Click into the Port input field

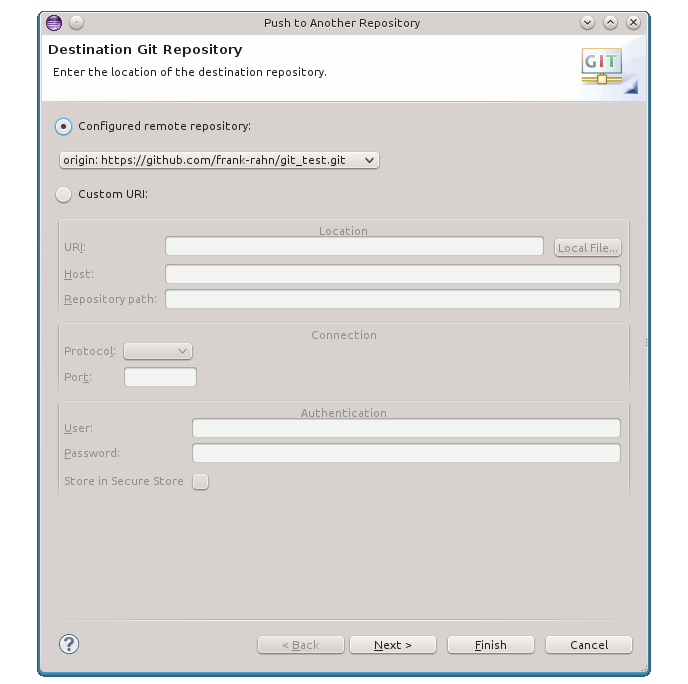161,377
